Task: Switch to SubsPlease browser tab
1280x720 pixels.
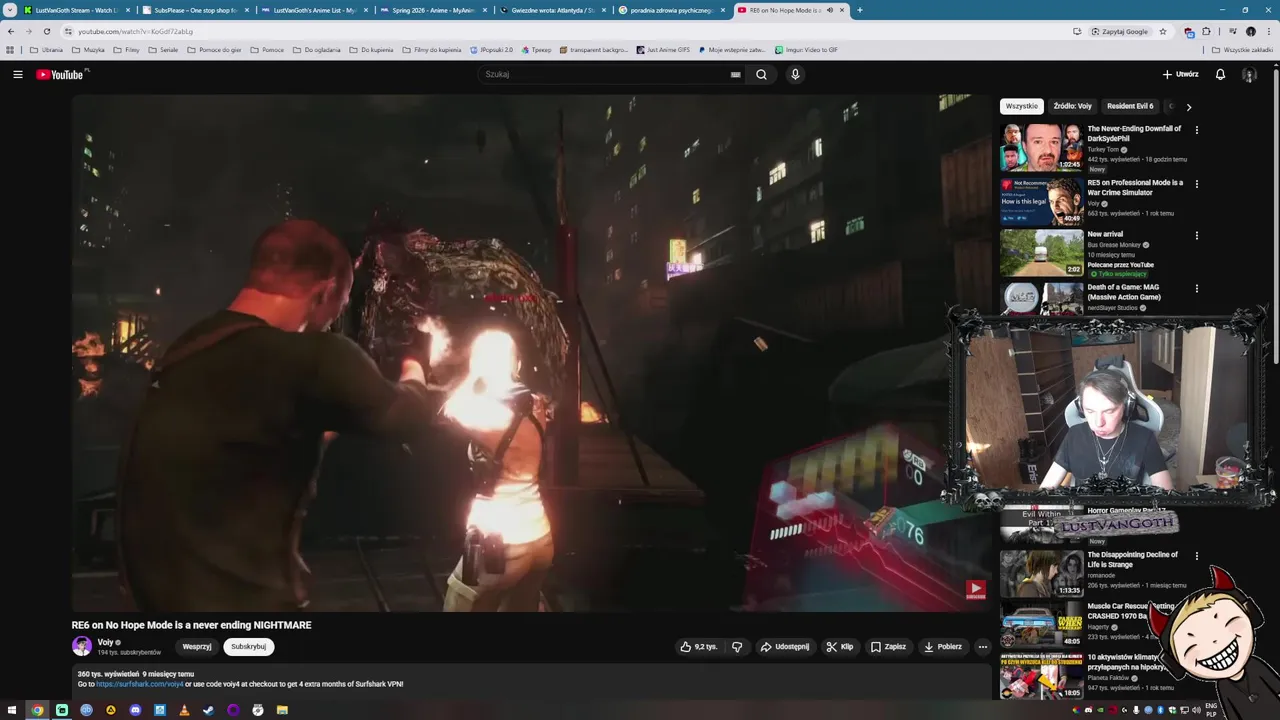Action: point(195,10)
